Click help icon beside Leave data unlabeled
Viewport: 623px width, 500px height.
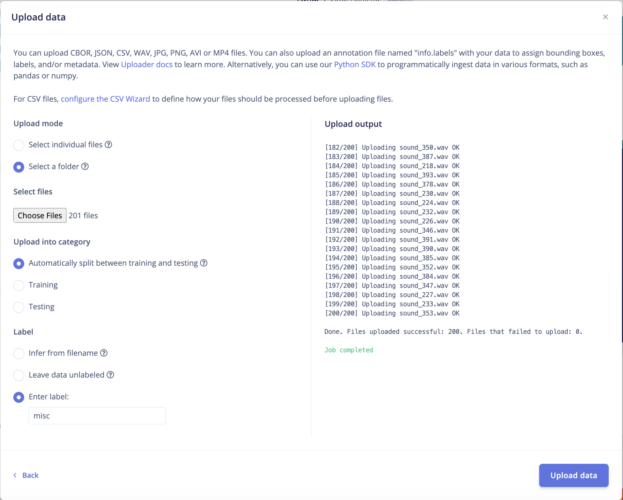coord(110,374)
